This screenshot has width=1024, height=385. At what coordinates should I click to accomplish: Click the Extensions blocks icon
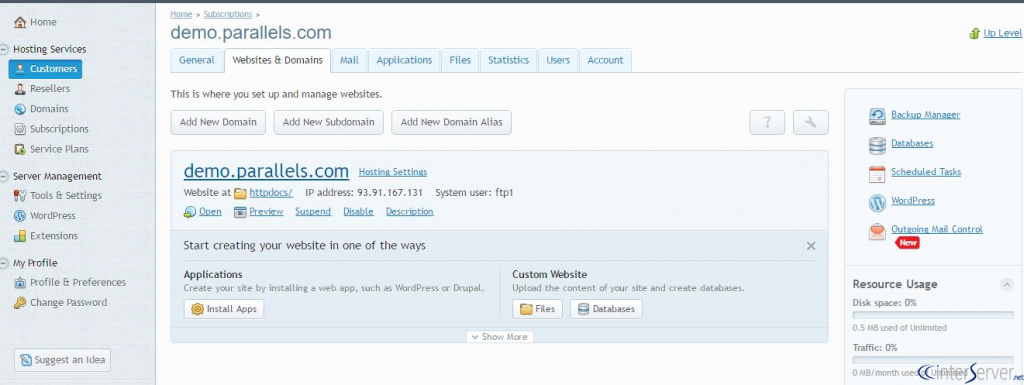(x=20, y=236)
